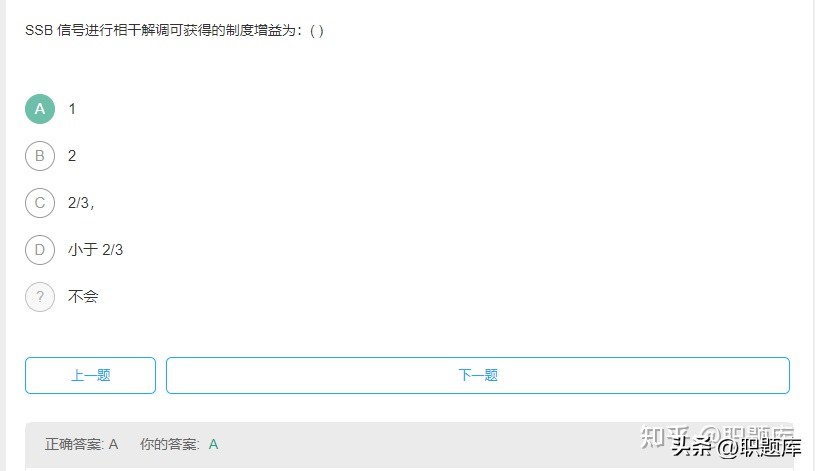815x471 pixels.
Task: Click the gray answer result bar
Action: point(410,446)
